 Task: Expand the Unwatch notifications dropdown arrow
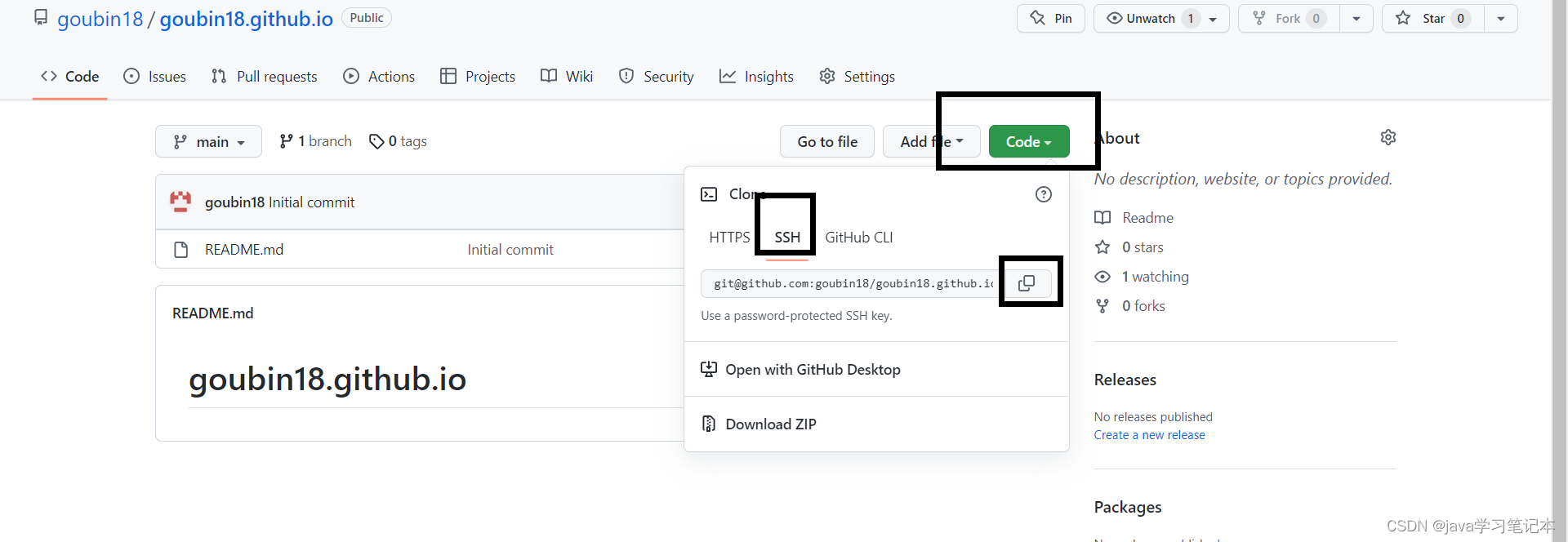click(1214, 18)
